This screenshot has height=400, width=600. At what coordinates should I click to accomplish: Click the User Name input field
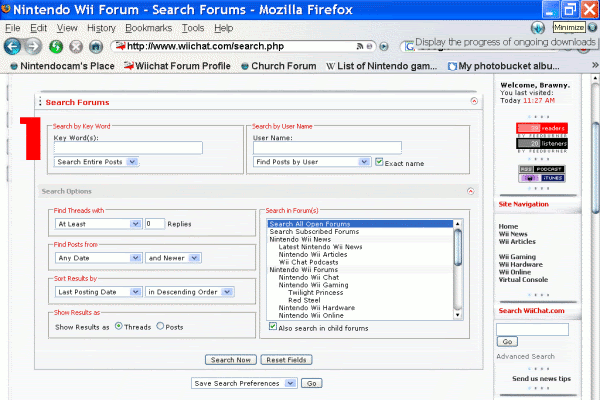tap(327, 148)
